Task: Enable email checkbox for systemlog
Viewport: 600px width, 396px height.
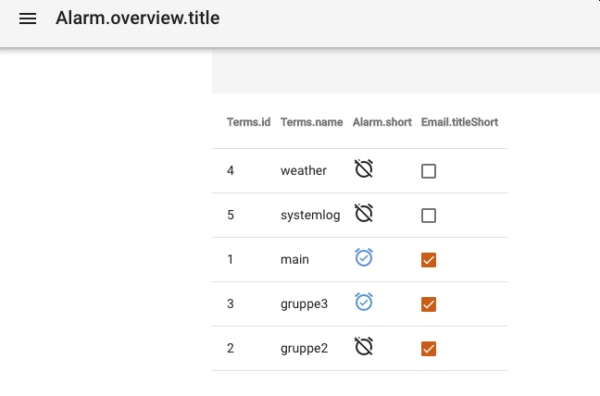Action: point(429,215)
